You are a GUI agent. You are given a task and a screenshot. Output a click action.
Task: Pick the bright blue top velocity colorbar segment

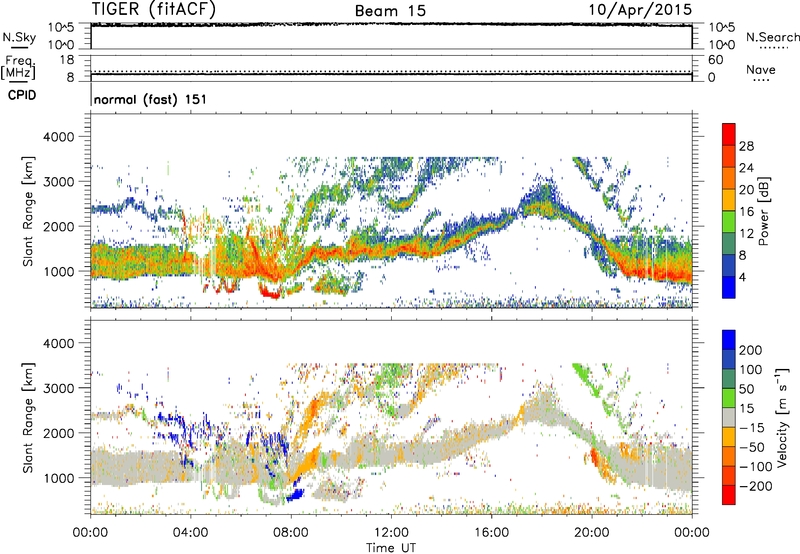coord(729,340)
